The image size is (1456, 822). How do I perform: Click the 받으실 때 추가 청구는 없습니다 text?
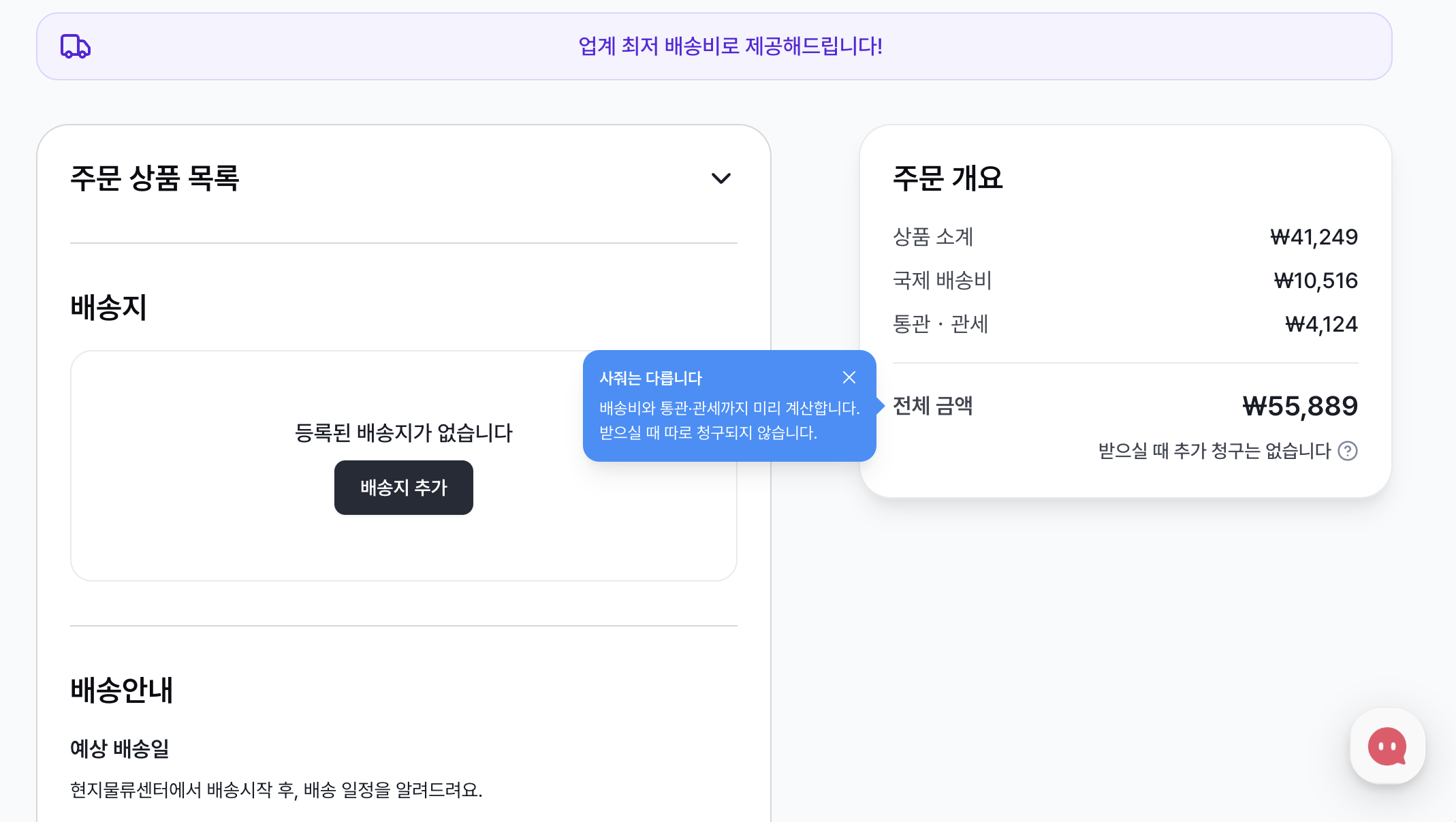coord(1214,451)
